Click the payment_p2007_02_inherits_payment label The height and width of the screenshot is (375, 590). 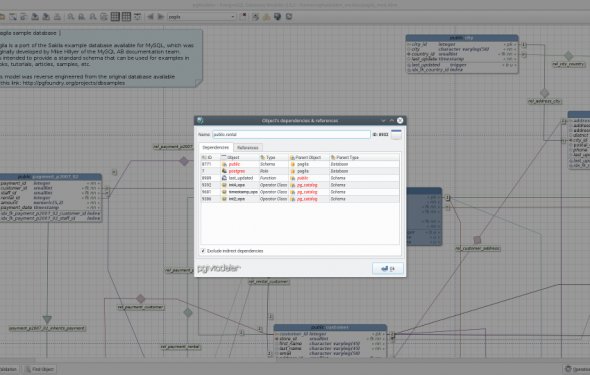pos(47,328)
